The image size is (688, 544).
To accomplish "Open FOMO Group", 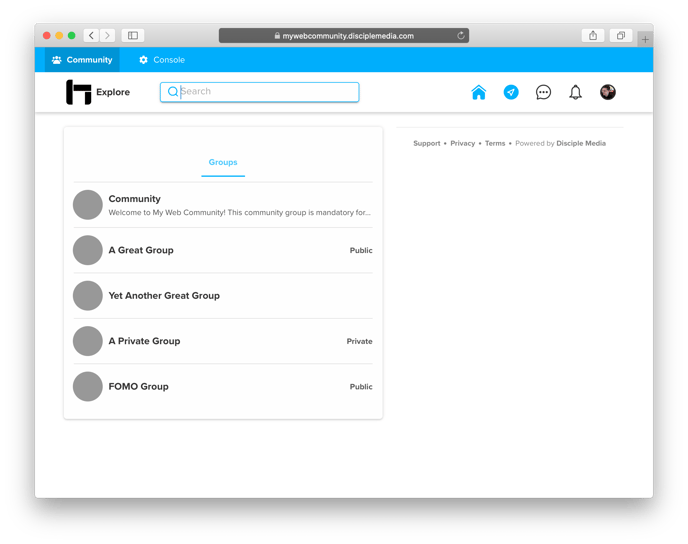I will 223,387.
